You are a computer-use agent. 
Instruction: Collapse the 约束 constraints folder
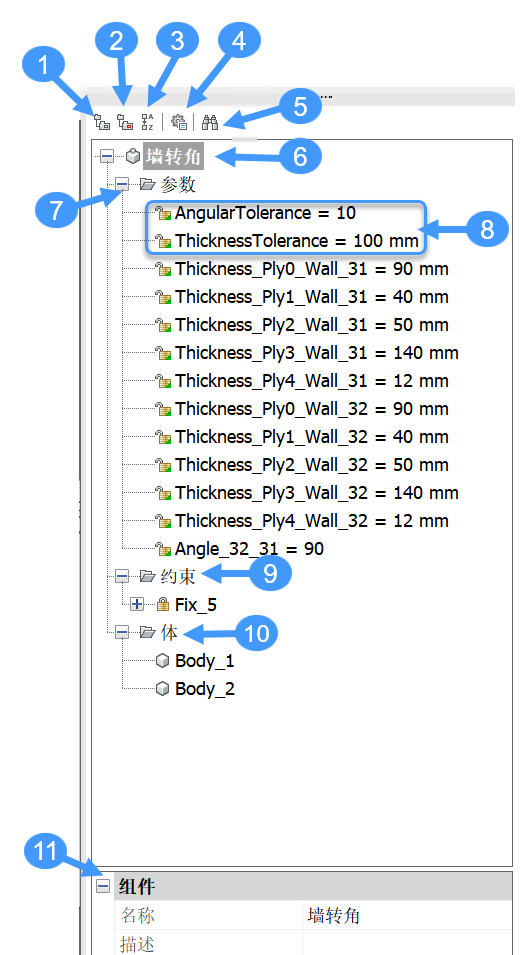click(x=122, y=576)
